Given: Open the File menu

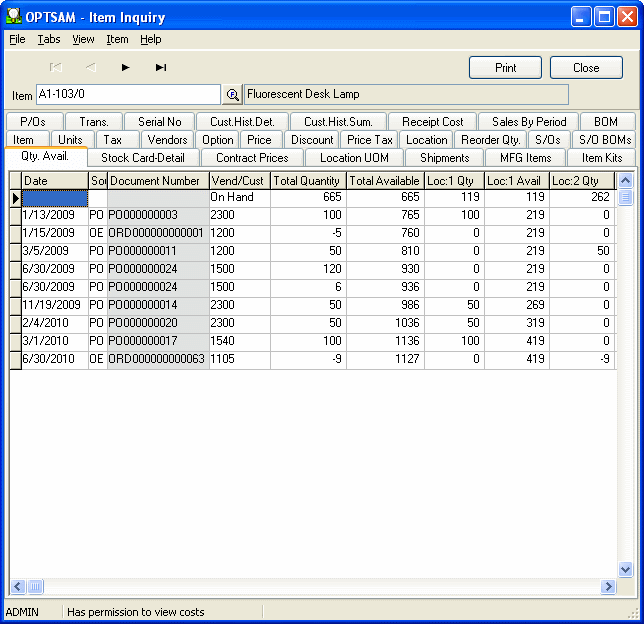Looking at the screenshot, I should pyautogui.click(x=17, y=40).
